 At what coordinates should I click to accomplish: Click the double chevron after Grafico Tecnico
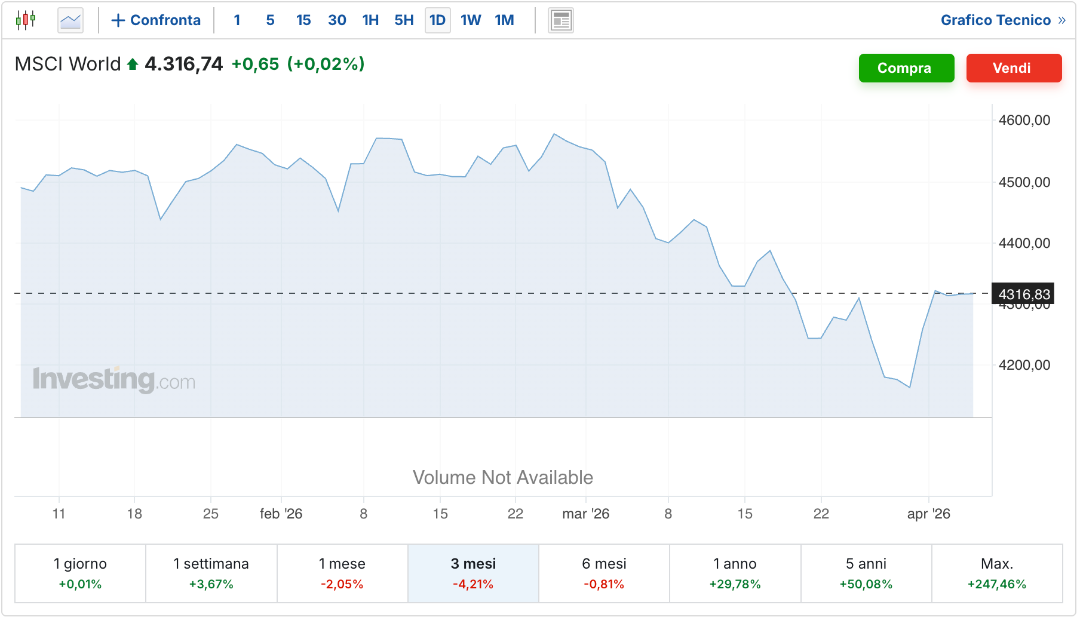click(x=1061, y=20)
